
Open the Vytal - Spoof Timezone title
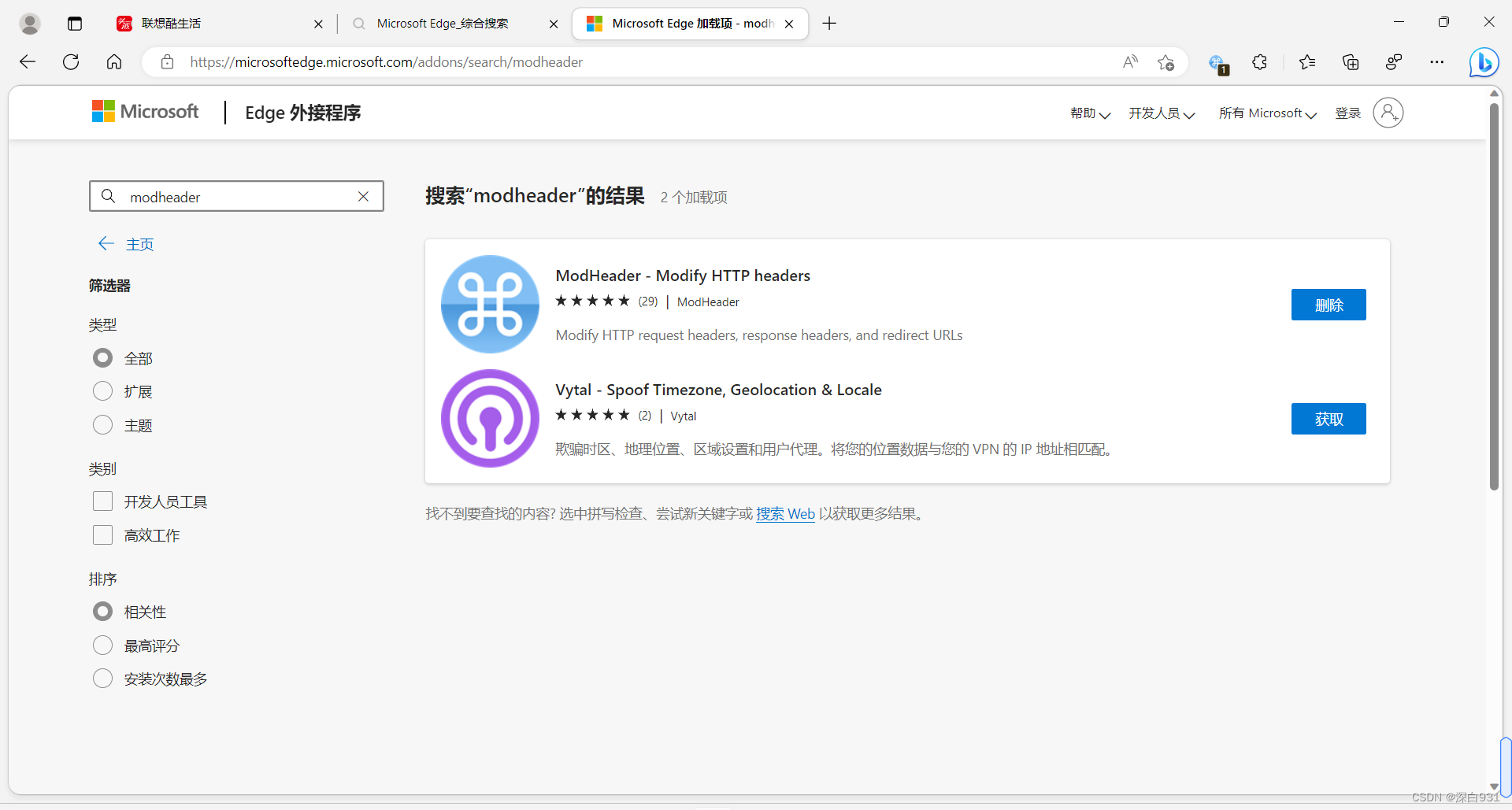click(x=718, y=390)
